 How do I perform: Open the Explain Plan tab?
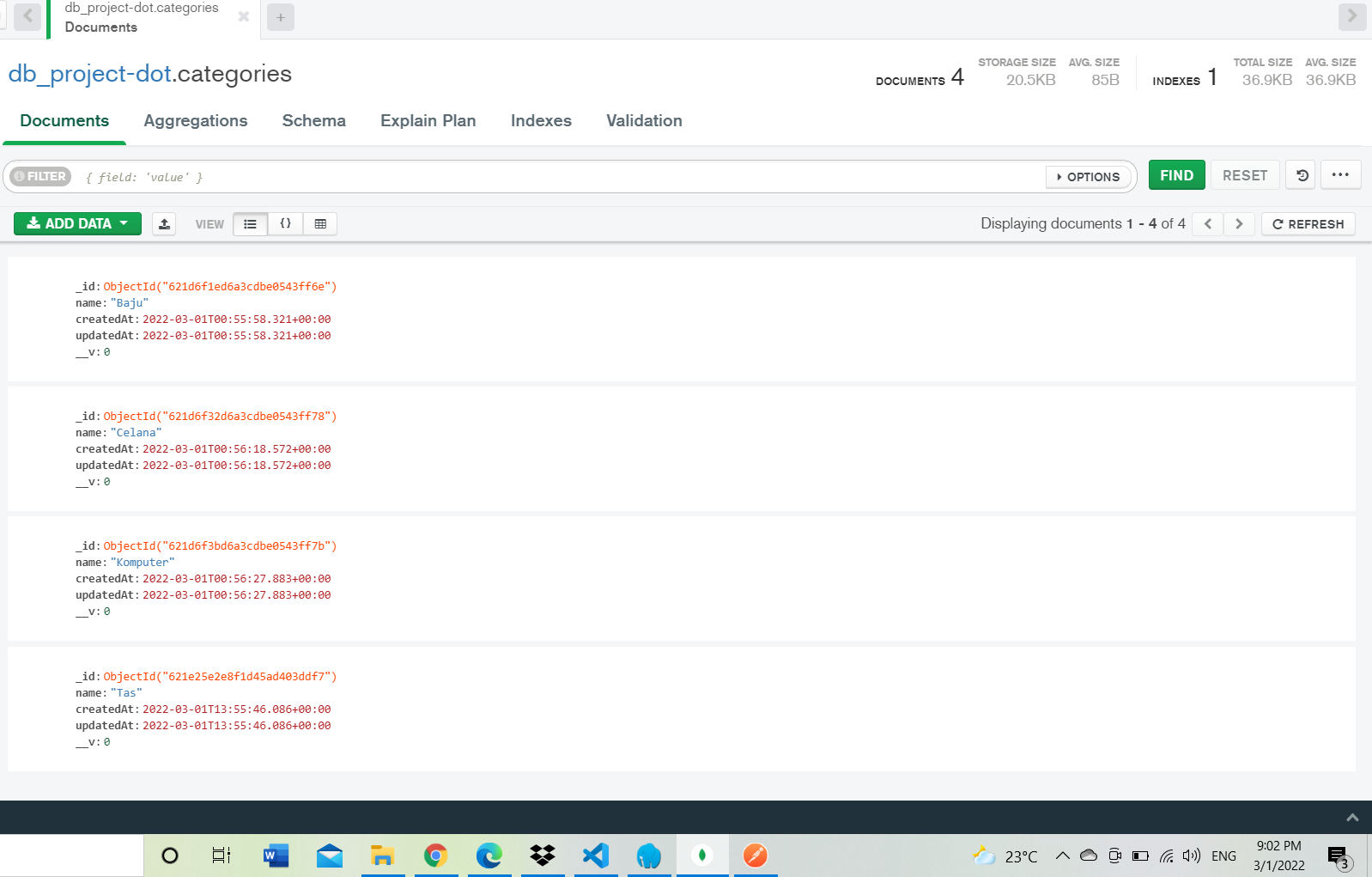428,121
